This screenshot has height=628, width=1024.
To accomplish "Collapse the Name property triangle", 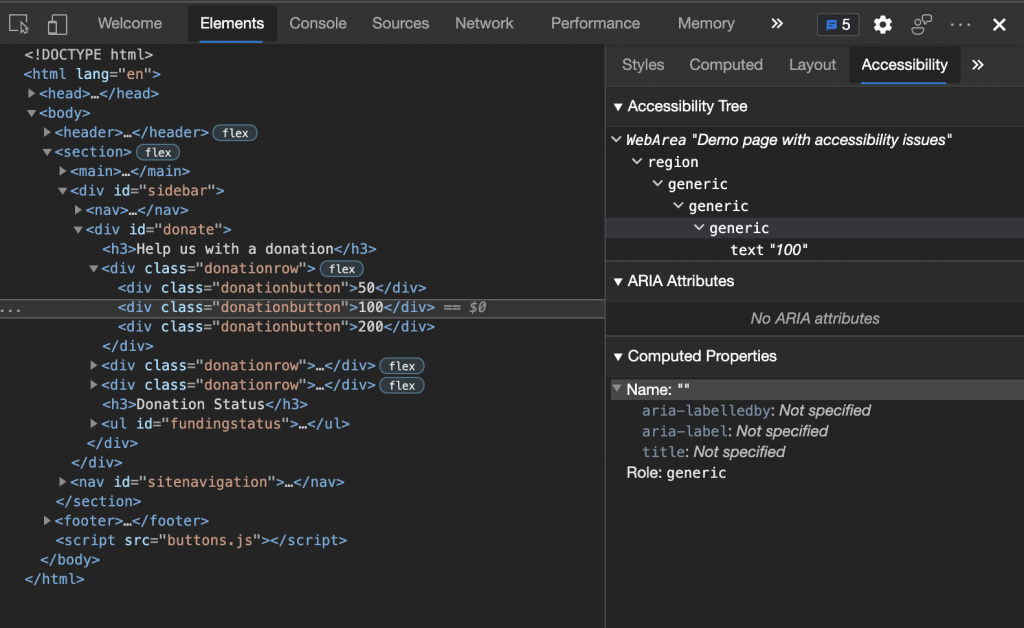I will click(x=616, y=388).
